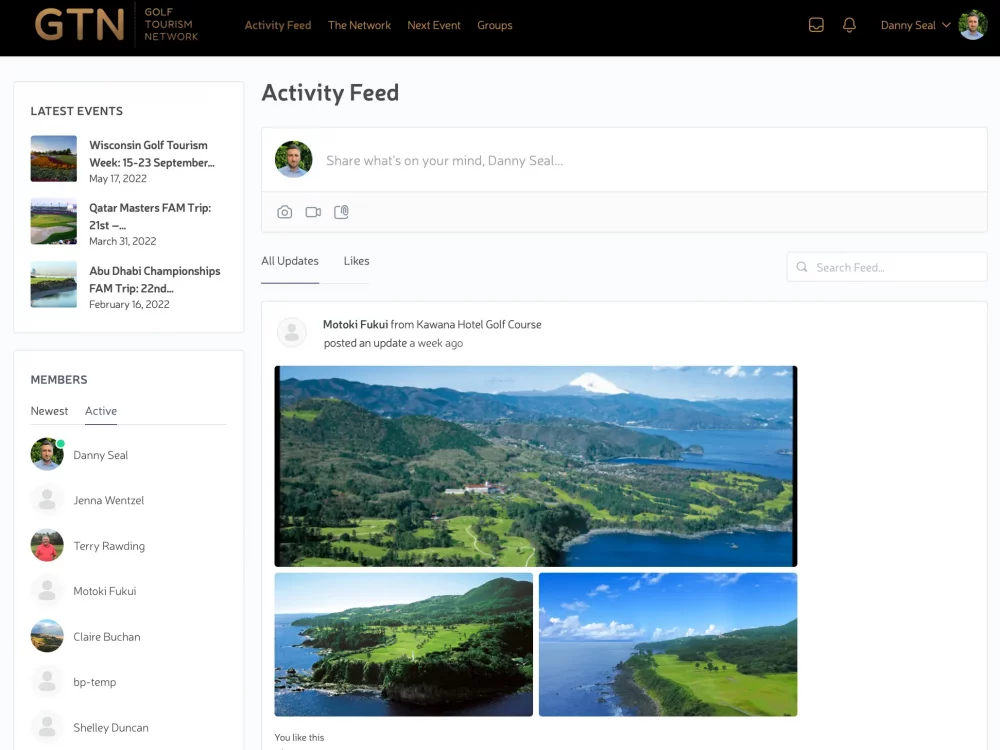Viewport: 1000px width, 750px height.
Task: Click the video upload icon
Action: [x=313, y=212]
